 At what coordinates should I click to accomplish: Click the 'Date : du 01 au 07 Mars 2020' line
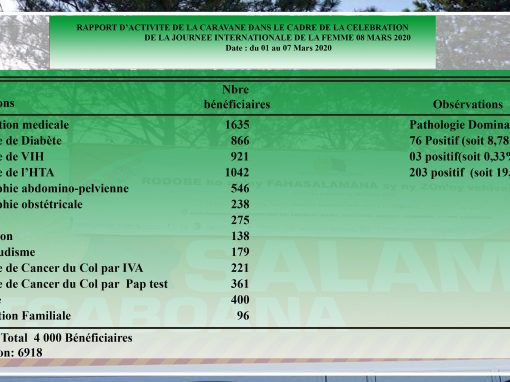278,48
